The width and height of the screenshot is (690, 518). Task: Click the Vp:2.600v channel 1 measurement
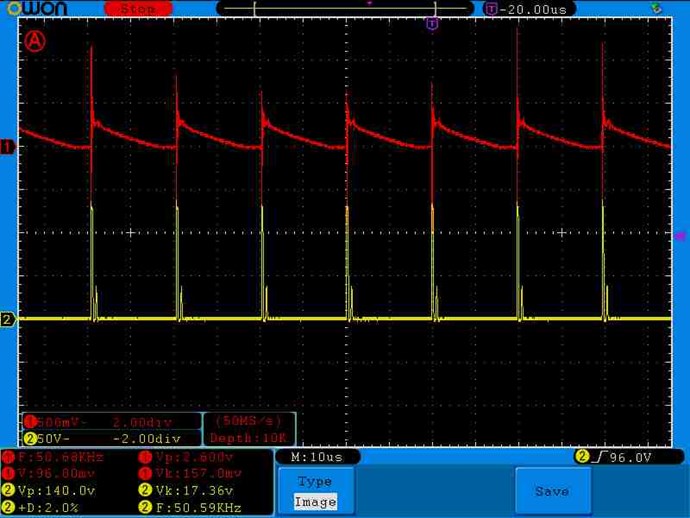187,457
